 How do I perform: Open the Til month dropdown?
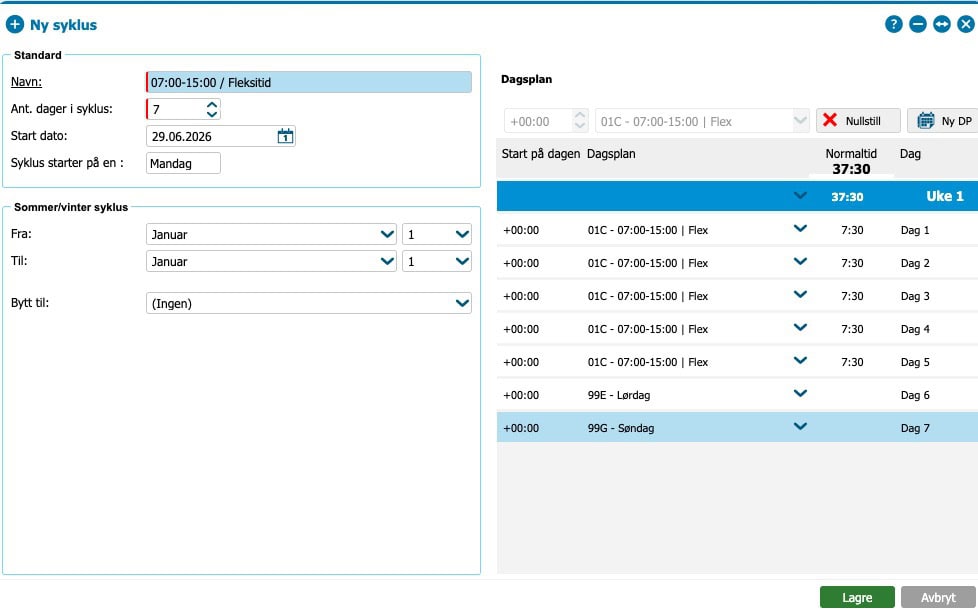coord(271,261)
